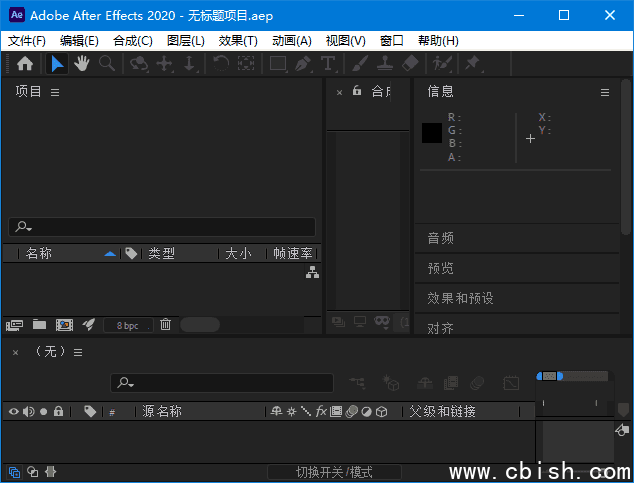Select the Pen tool

point(303,63)
